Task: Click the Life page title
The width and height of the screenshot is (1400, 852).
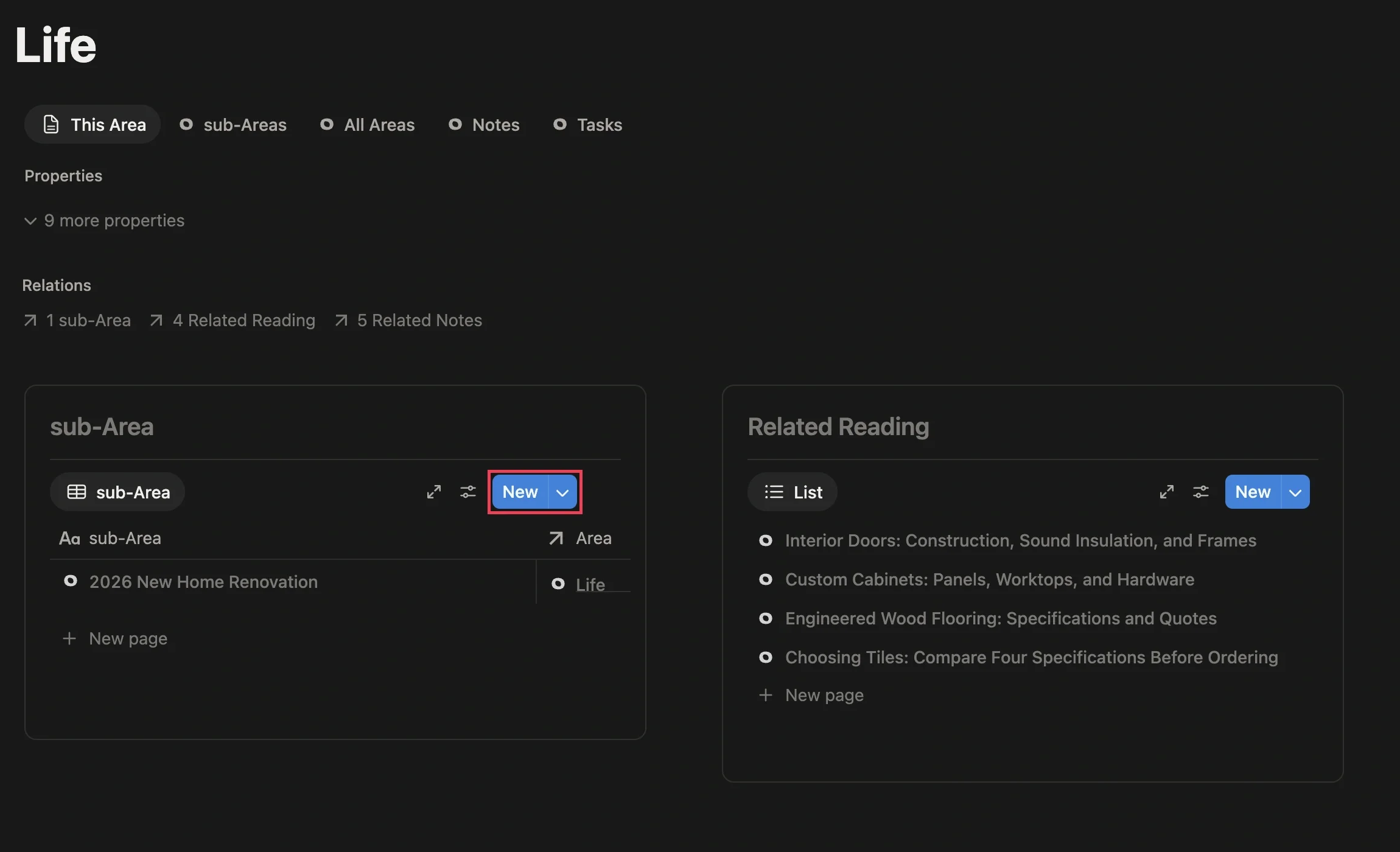Action: pos(55,44)
